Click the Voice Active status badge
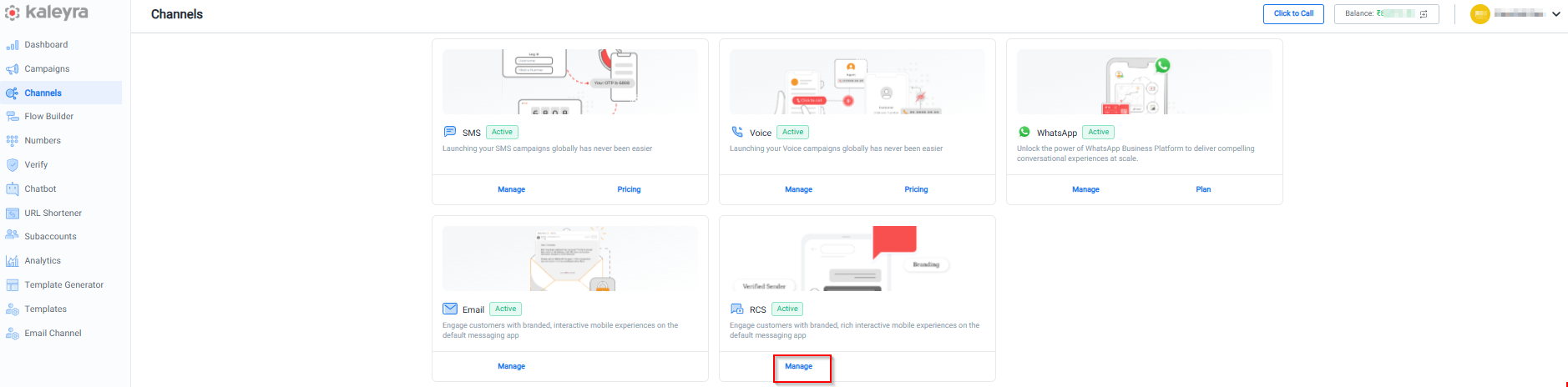Image resolution: width=1568 pixels, height=387 pixels. pos(793,132)
